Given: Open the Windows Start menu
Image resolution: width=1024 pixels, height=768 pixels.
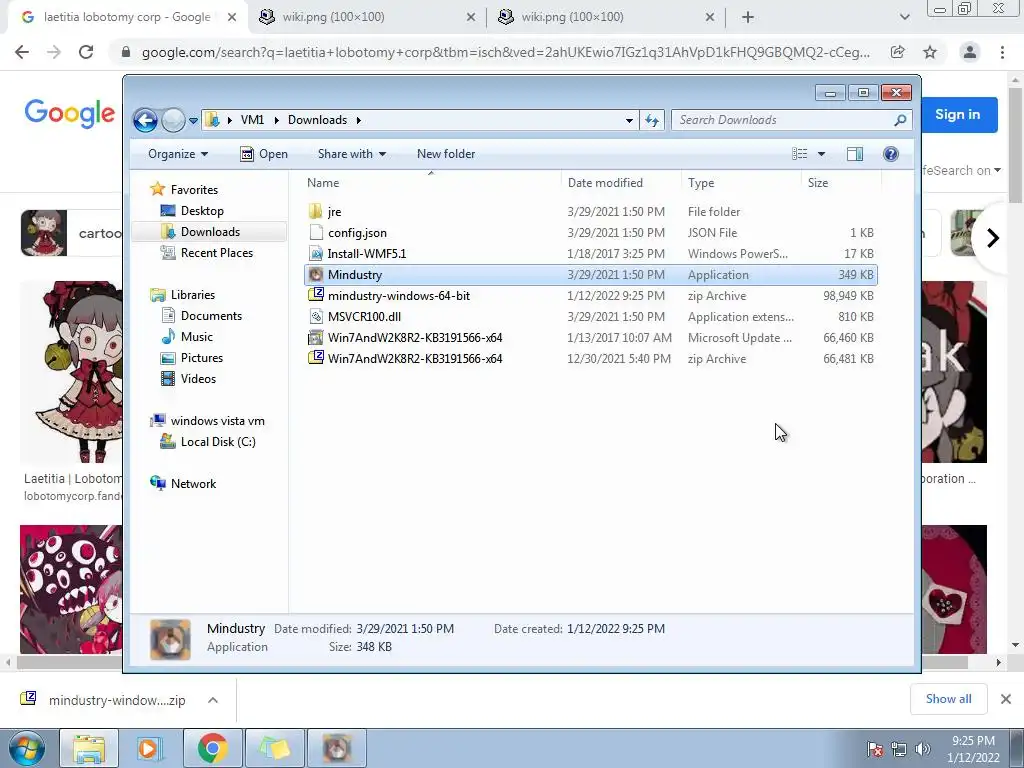Looking at the screenshot, I should (x=26, y=748).
